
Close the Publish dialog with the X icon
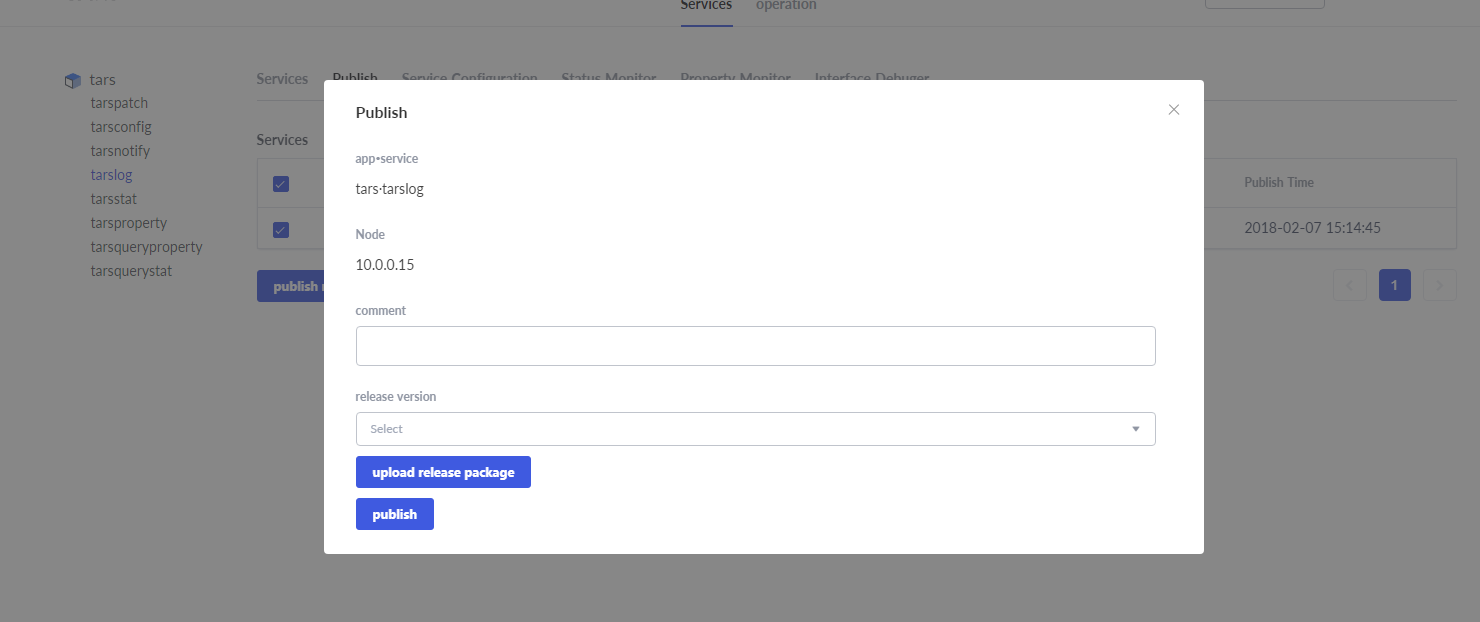click(1174, 110)
